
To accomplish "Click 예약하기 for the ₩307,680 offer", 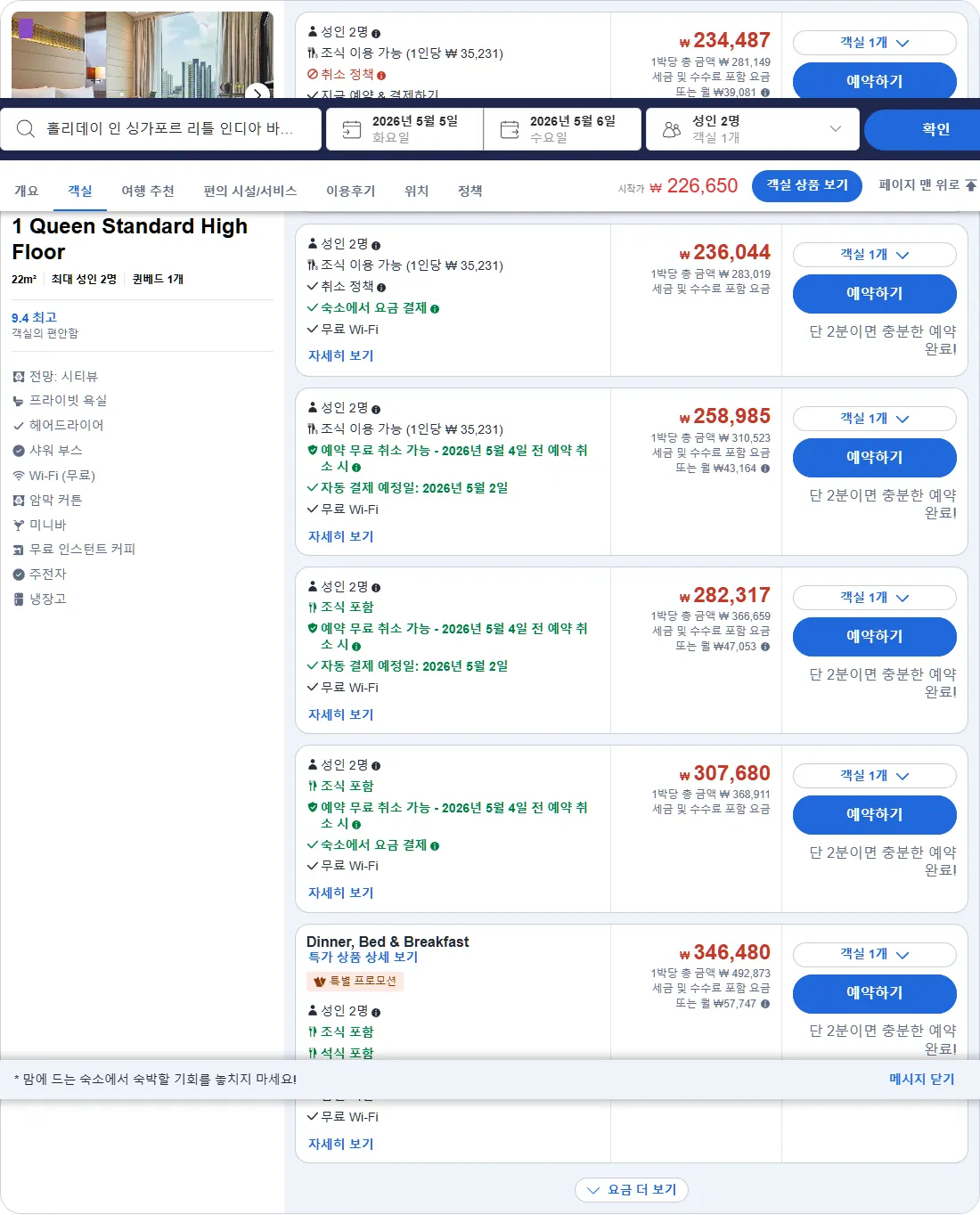I will pyautogui.click(x=875, y=815).
